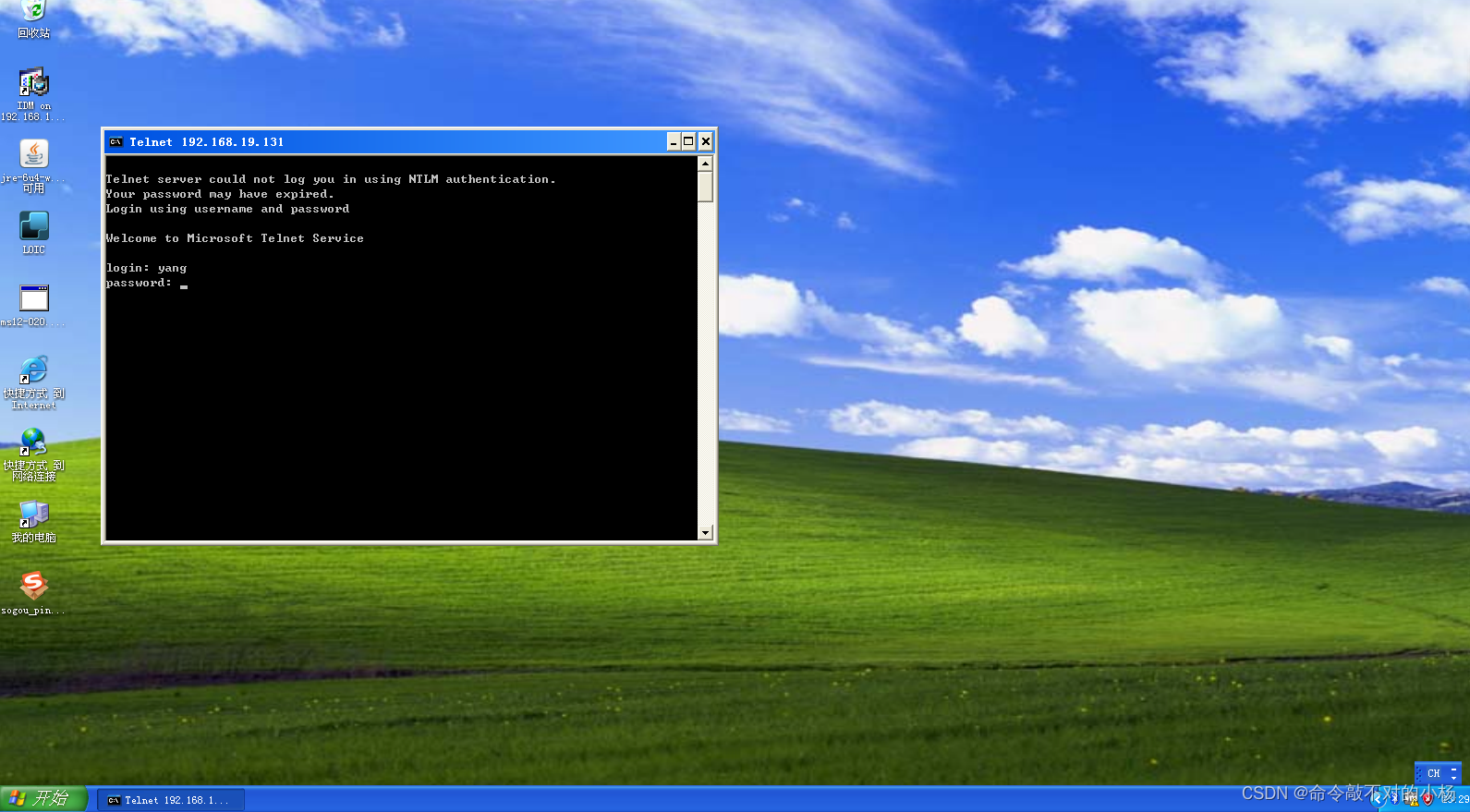
Task: Open the Telnet window system menu icon
Action: [x=115, y=141]
